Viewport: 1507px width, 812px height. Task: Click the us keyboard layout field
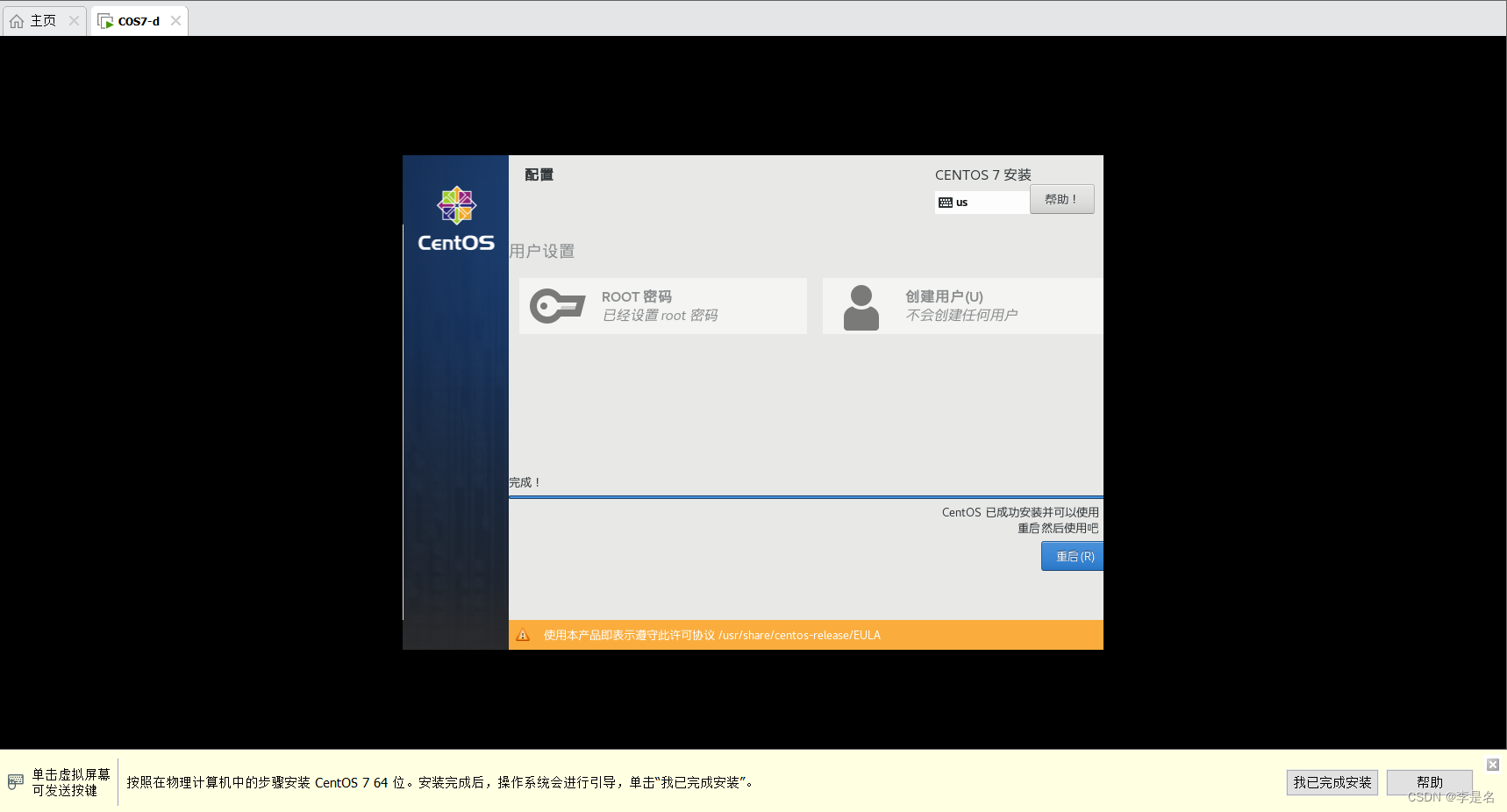[x=982, y=203]
